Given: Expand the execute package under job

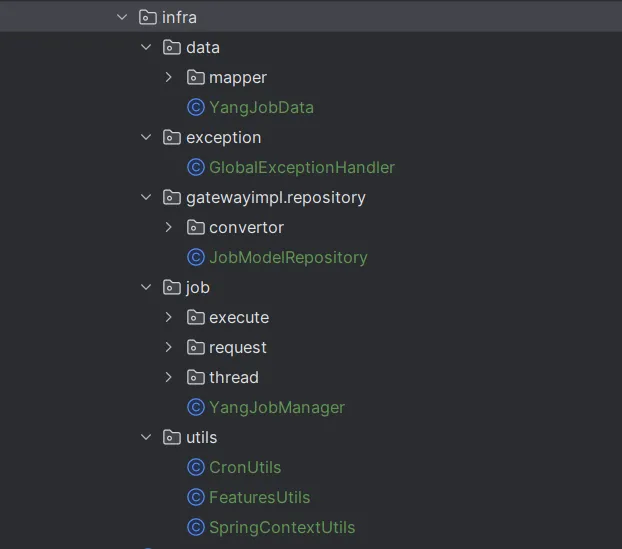Looking at the screenshot, I should pyautogui.click(x=169, y=317).
